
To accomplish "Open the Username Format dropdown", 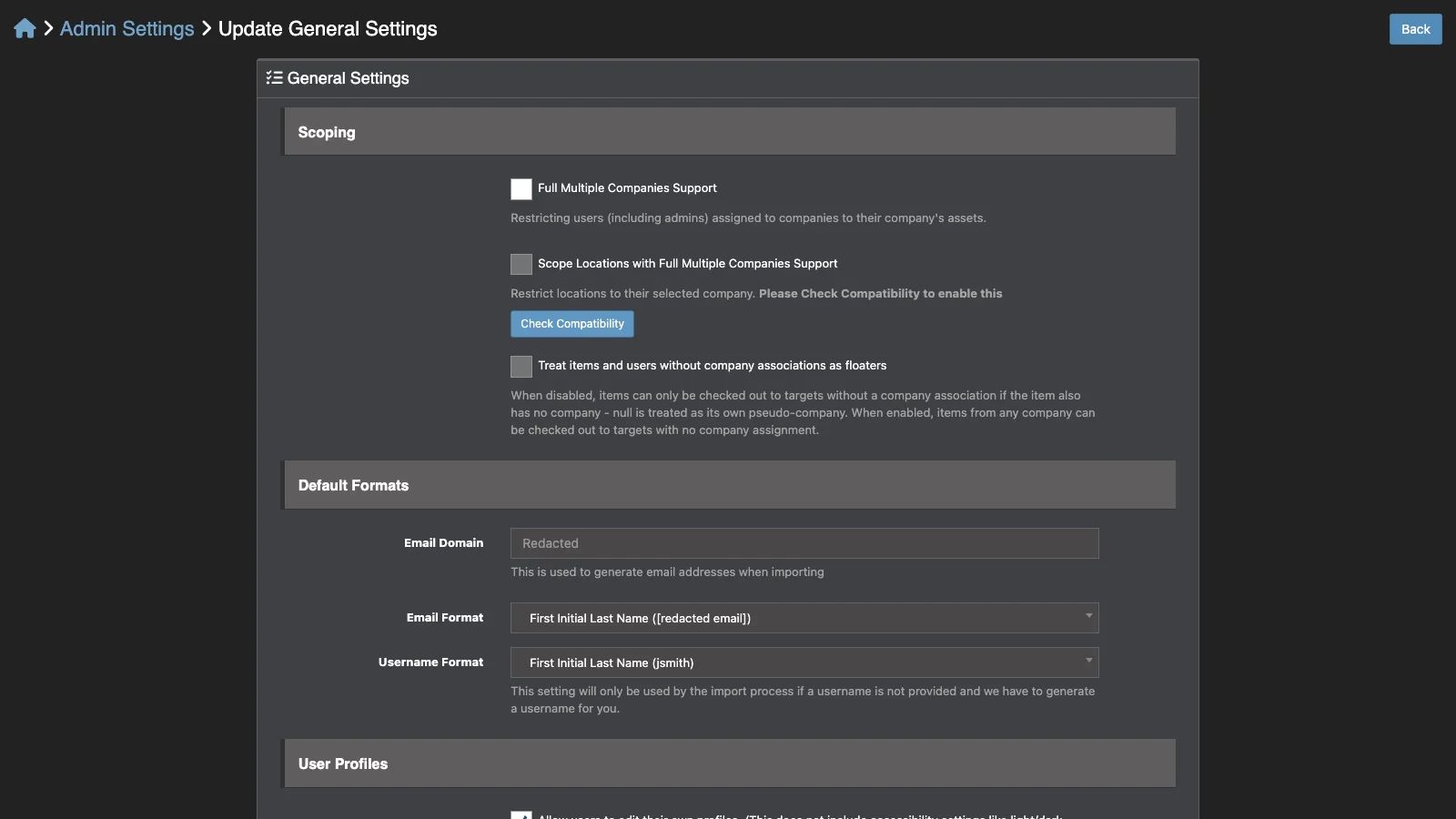I will click(804, 662).
